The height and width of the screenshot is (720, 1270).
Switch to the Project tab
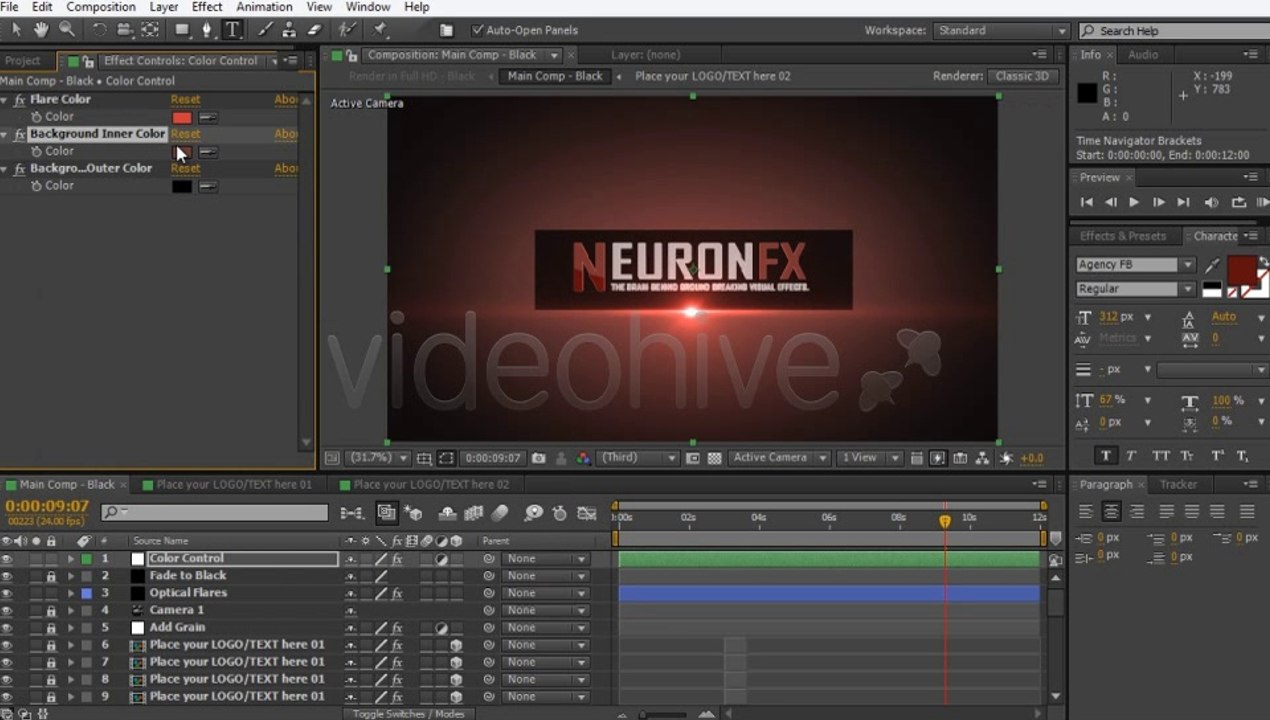[22, 61]
